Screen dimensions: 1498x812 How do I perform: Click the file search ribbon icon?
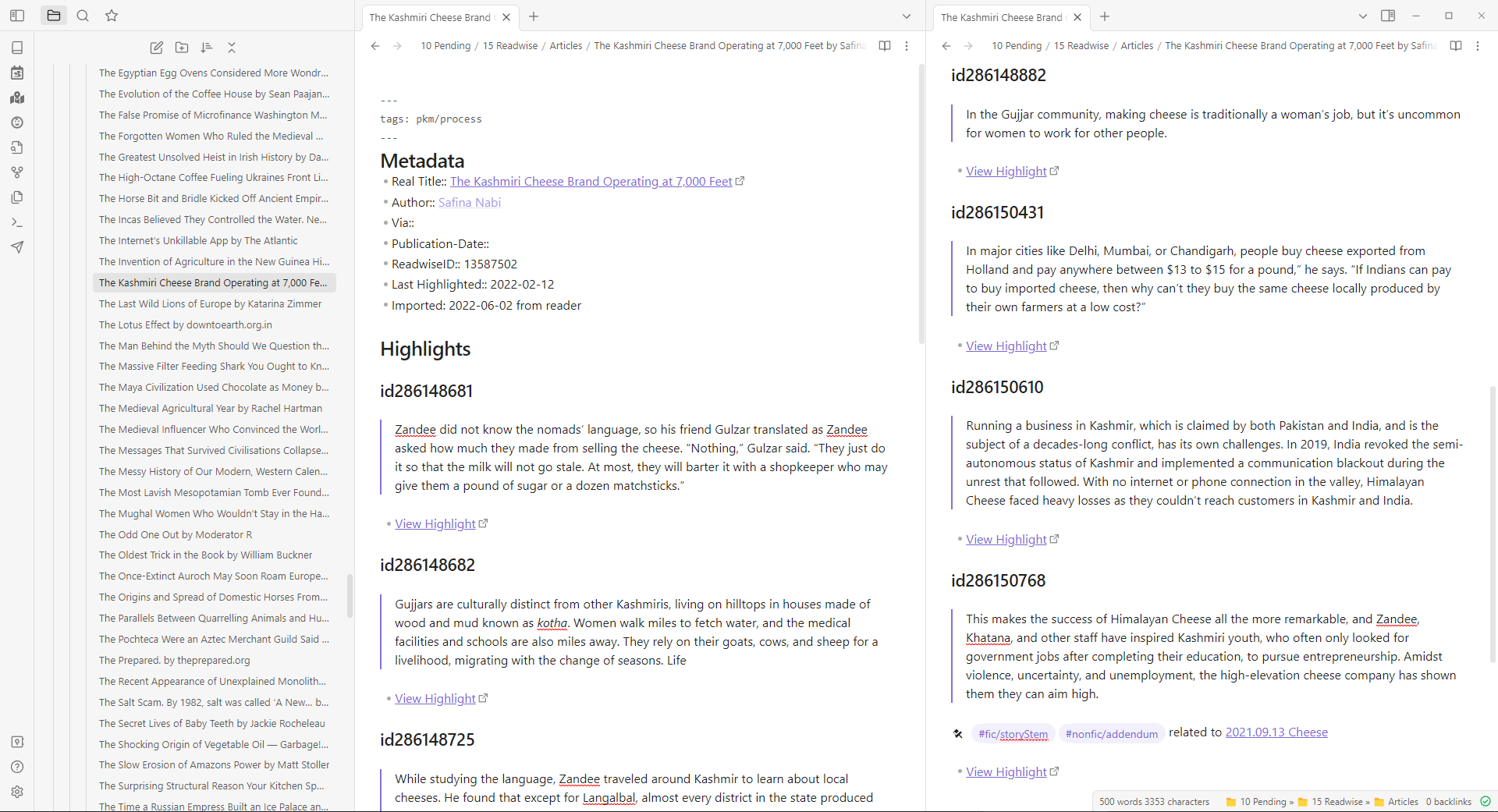[17, 147]
